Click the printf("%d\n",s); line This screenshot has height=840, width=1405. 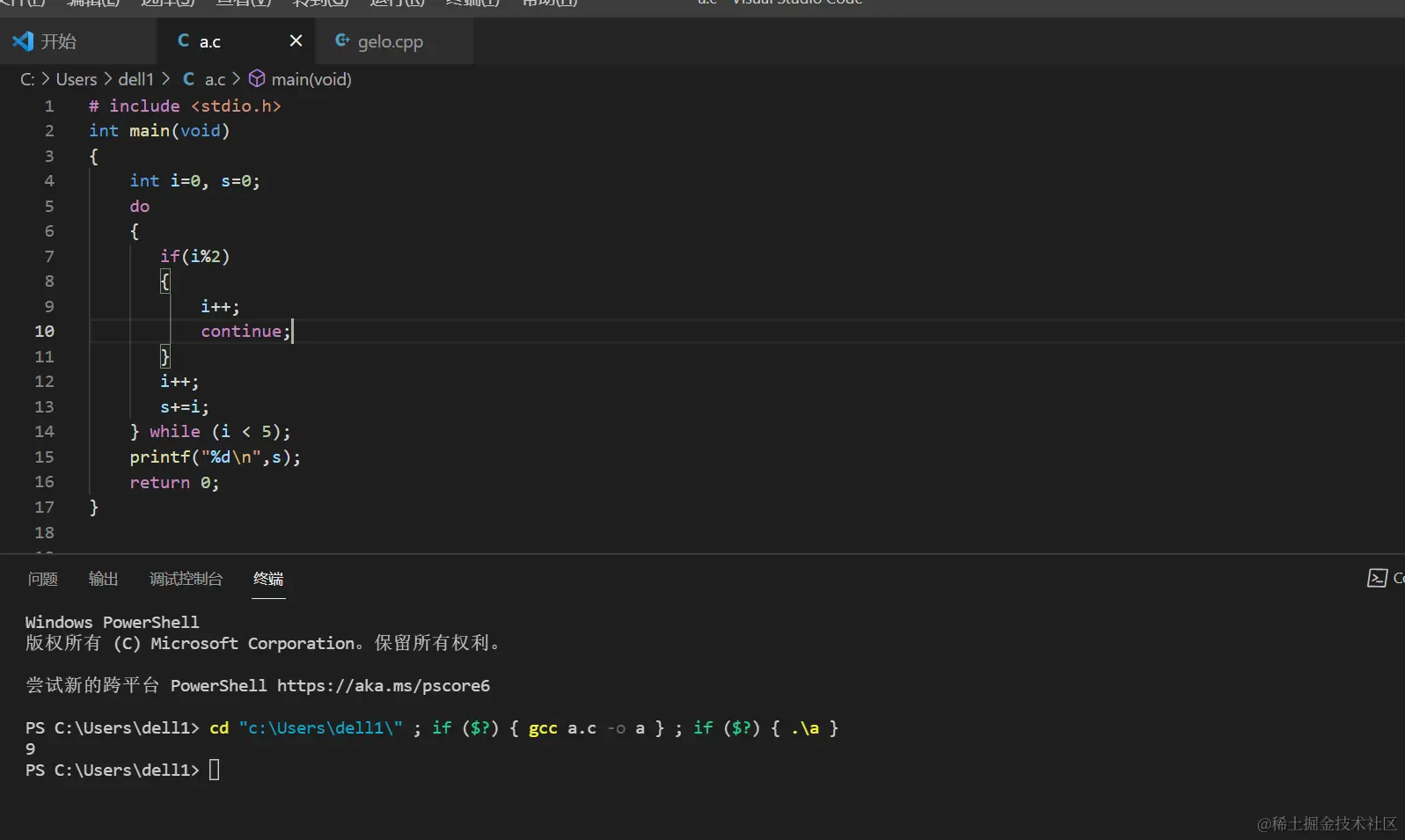(x=216, y=457)
